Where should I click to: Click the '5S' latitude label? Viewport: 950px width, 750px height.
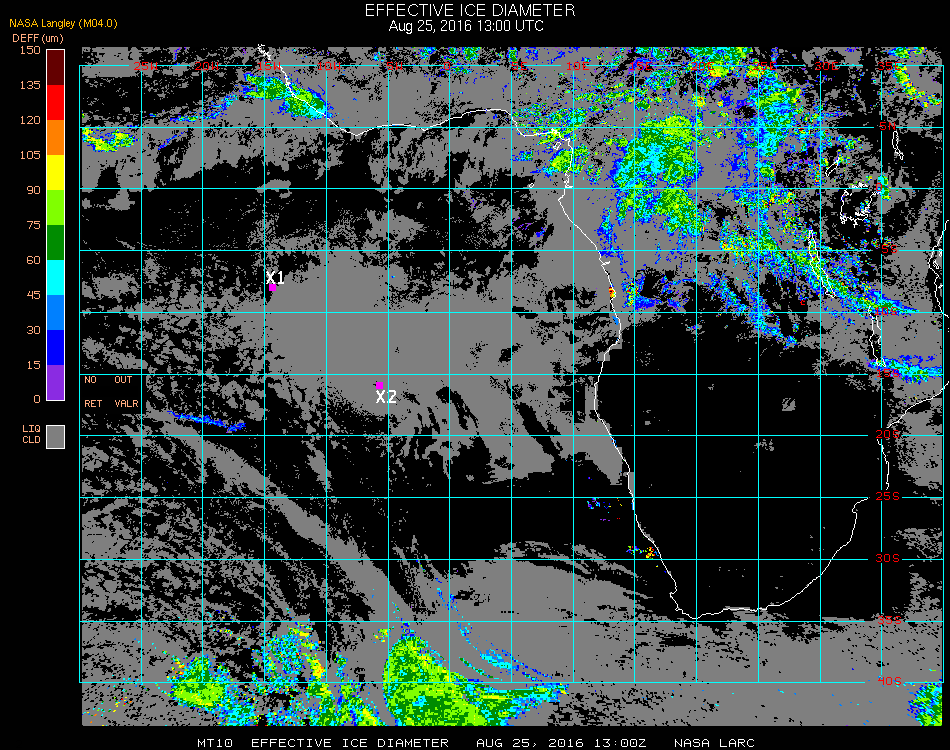[889, 249]
